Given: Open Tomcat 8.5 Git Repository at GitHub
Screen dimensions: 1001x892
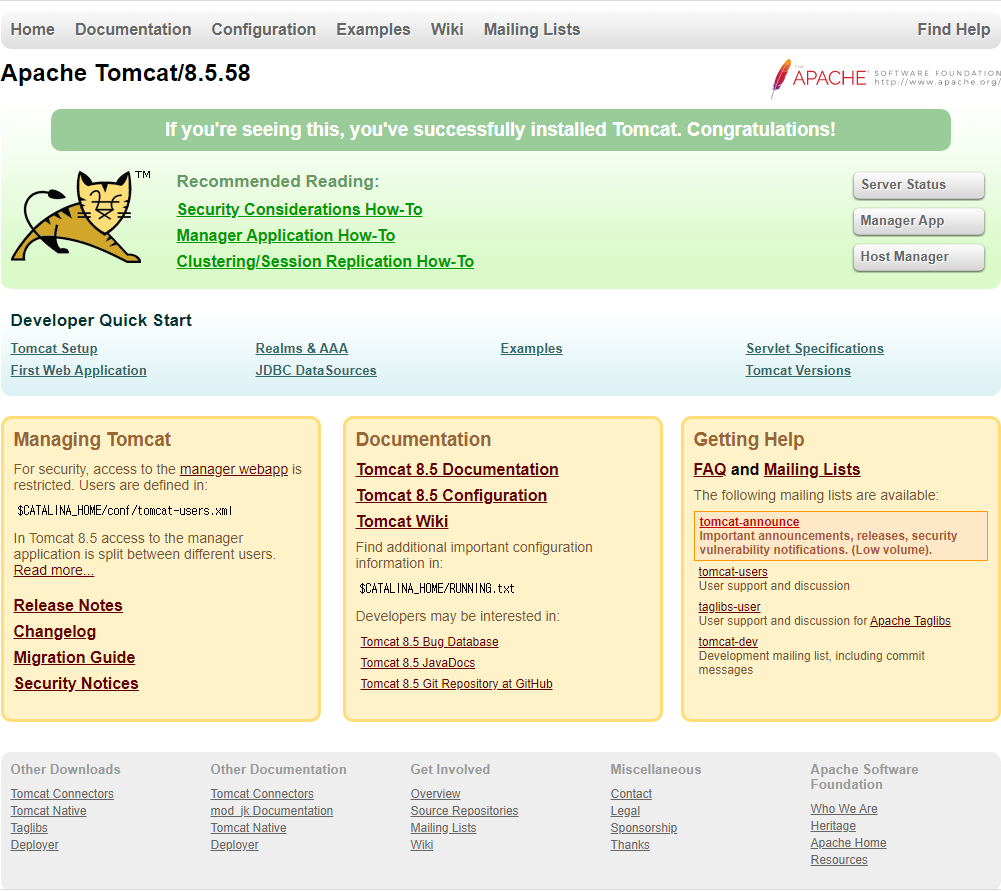Looking at the screenshot, I should (x=456, y=684).
